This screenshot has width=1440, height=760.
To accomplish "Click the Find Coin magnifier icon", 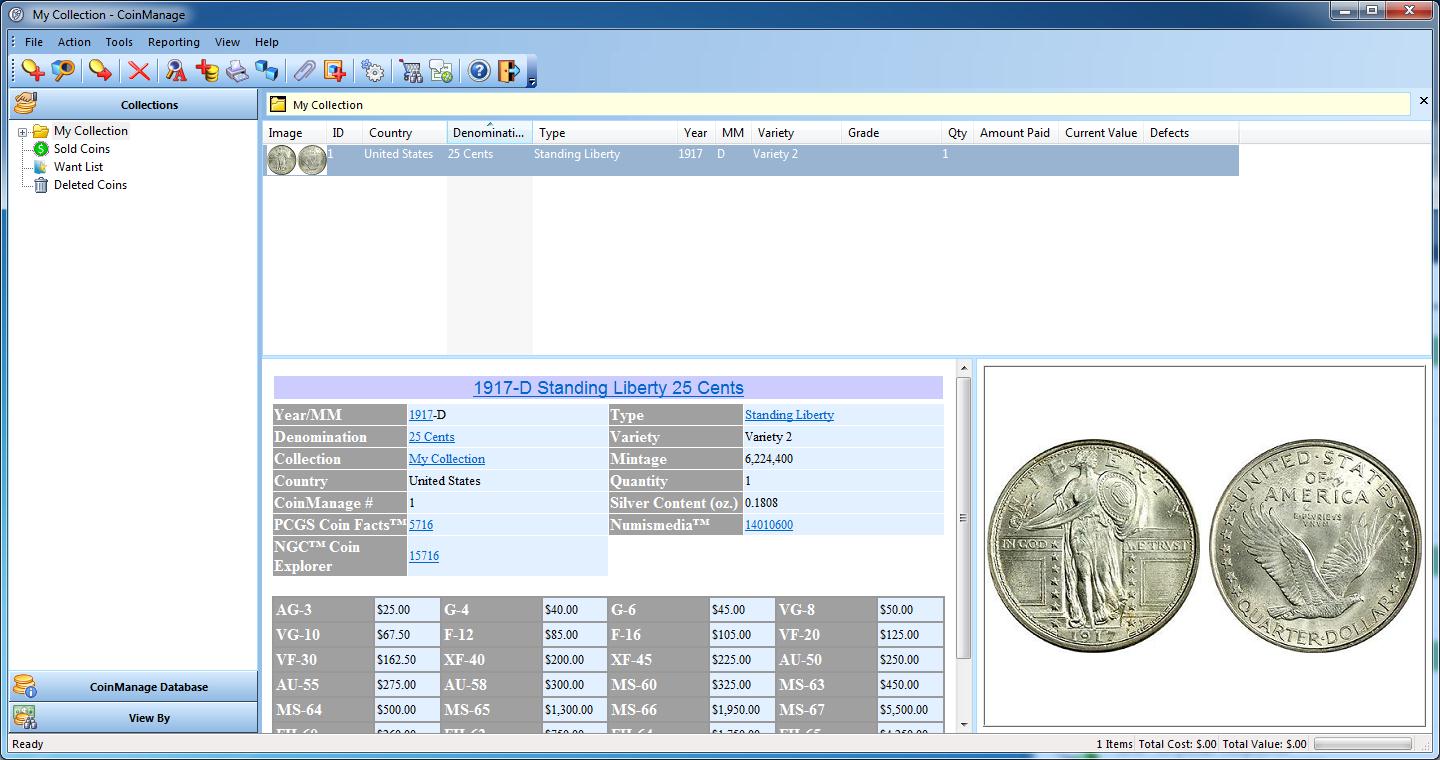I will coord(63,71).
